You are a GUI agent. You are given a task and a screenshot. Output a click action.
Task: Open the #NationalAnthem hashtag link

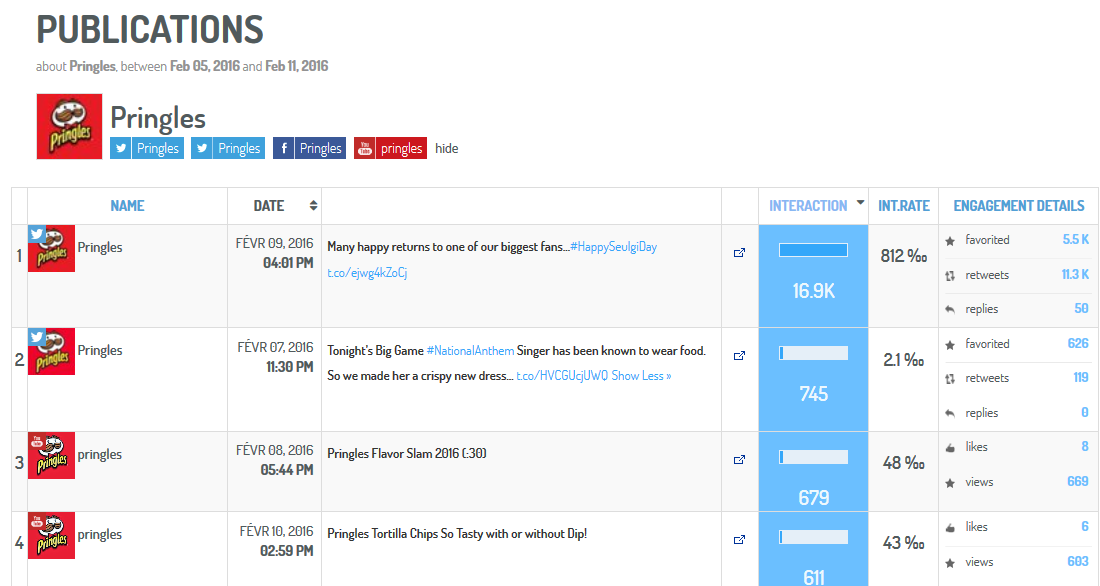(470, 350)
